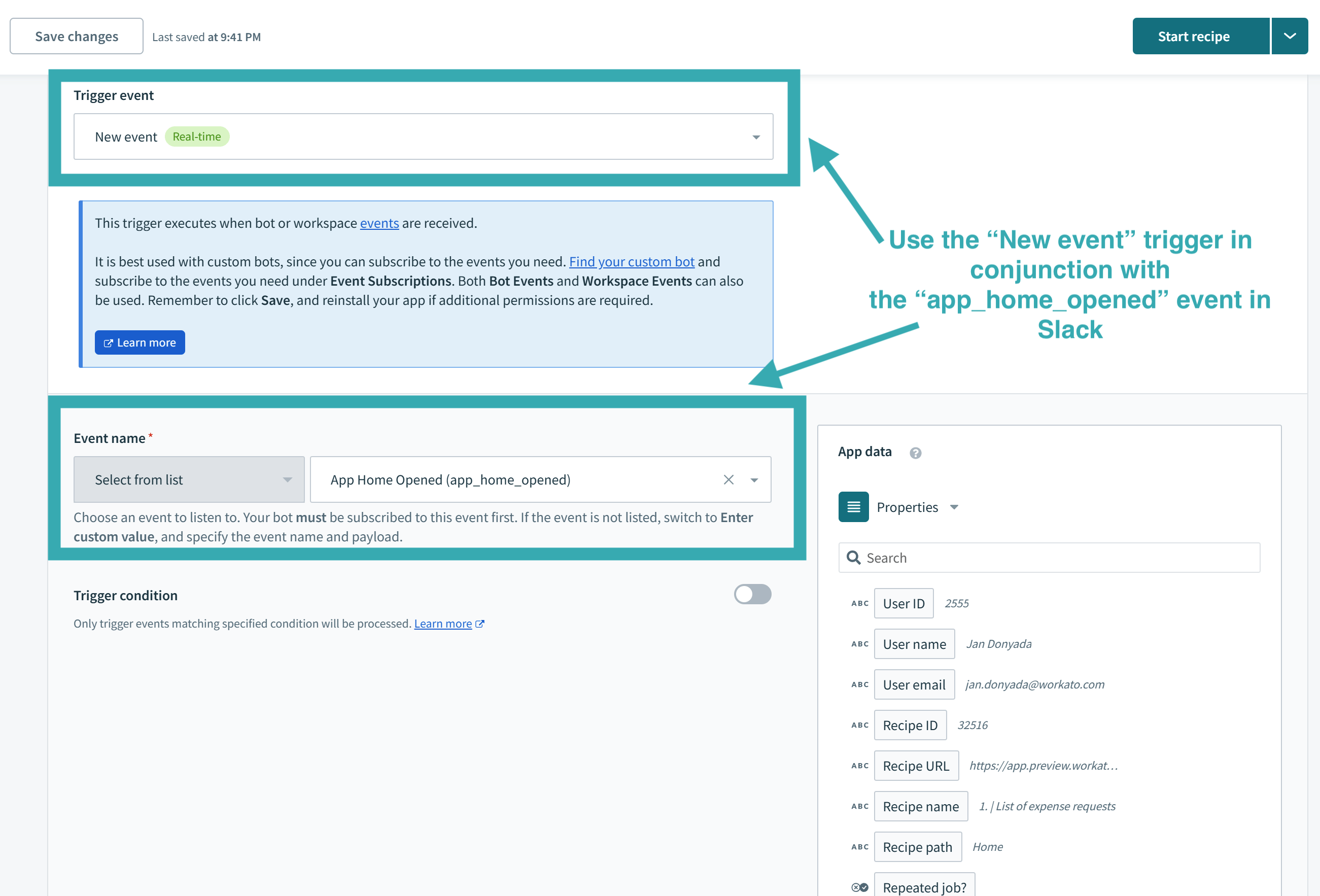Click the boolean type icon beside Repeated job?

(x=860, y=887)
